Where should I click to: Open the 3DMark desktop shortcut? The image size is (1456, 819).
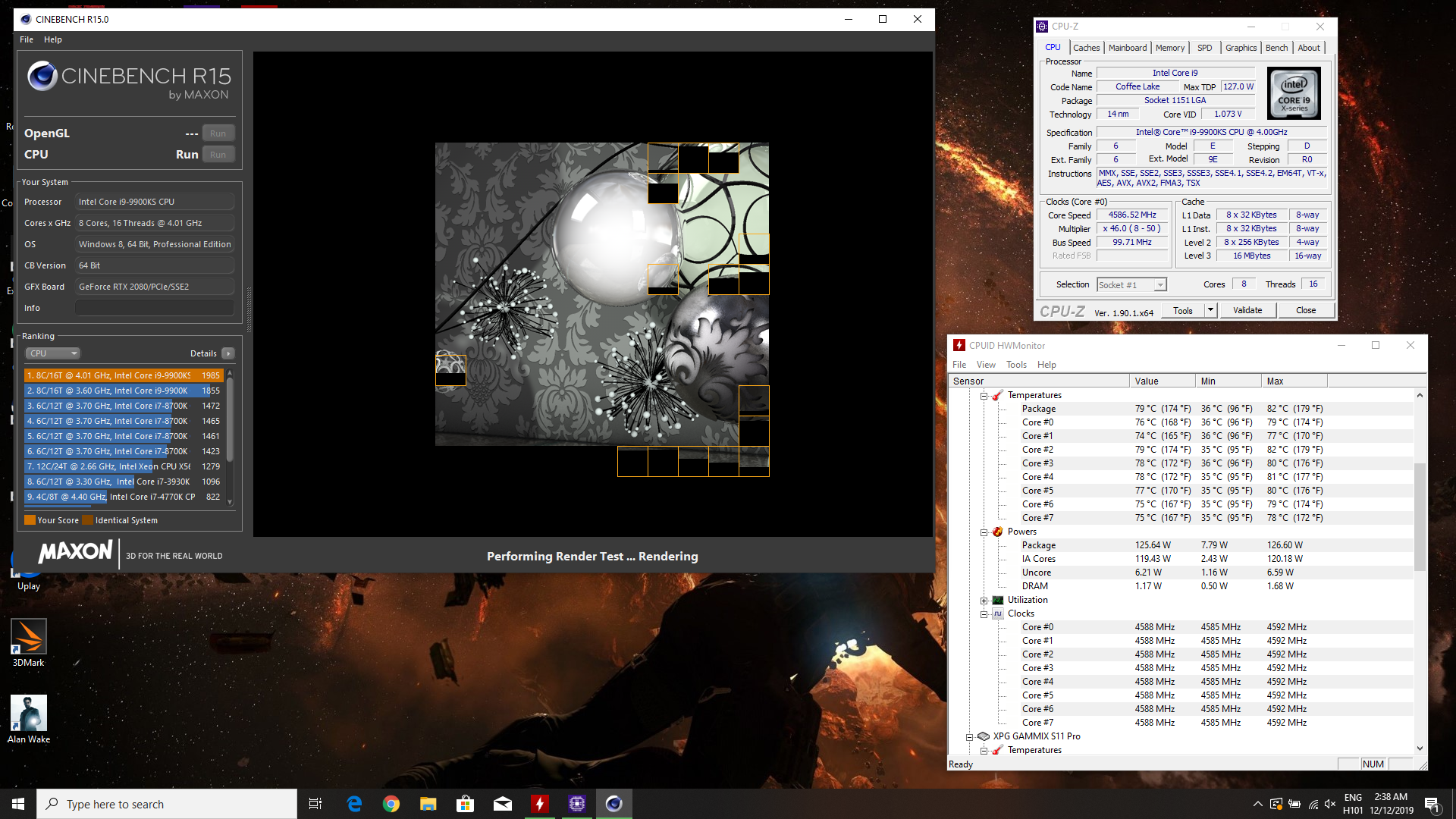pyautogui.click(x=29, y=637)
